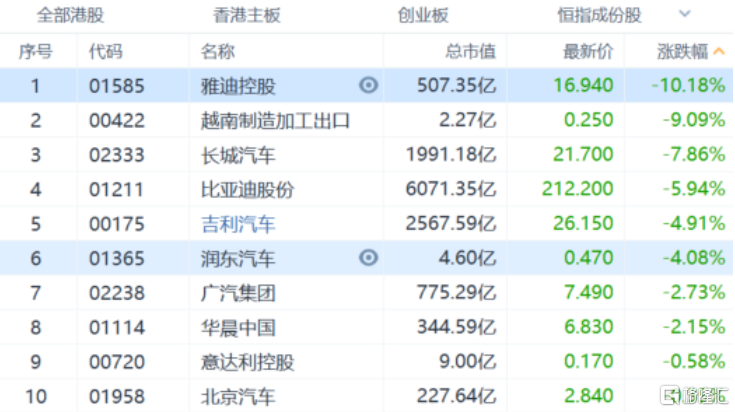The image size is (735, 412).
Task: Click 华晨中国 in the list
Action: pyautogui.click(x=237, y=327)
